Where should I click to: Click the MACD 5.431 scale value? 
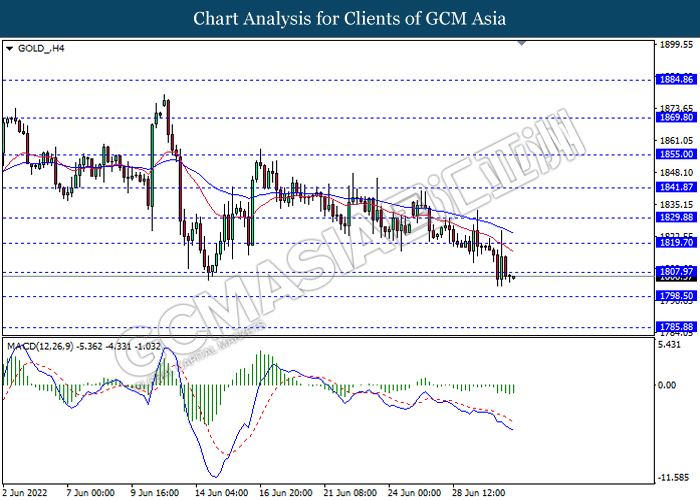(670, 345)
